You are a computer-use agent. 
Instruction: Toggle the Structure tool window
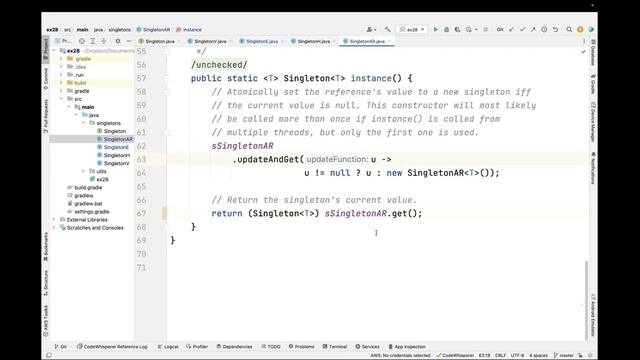[45, 283]
